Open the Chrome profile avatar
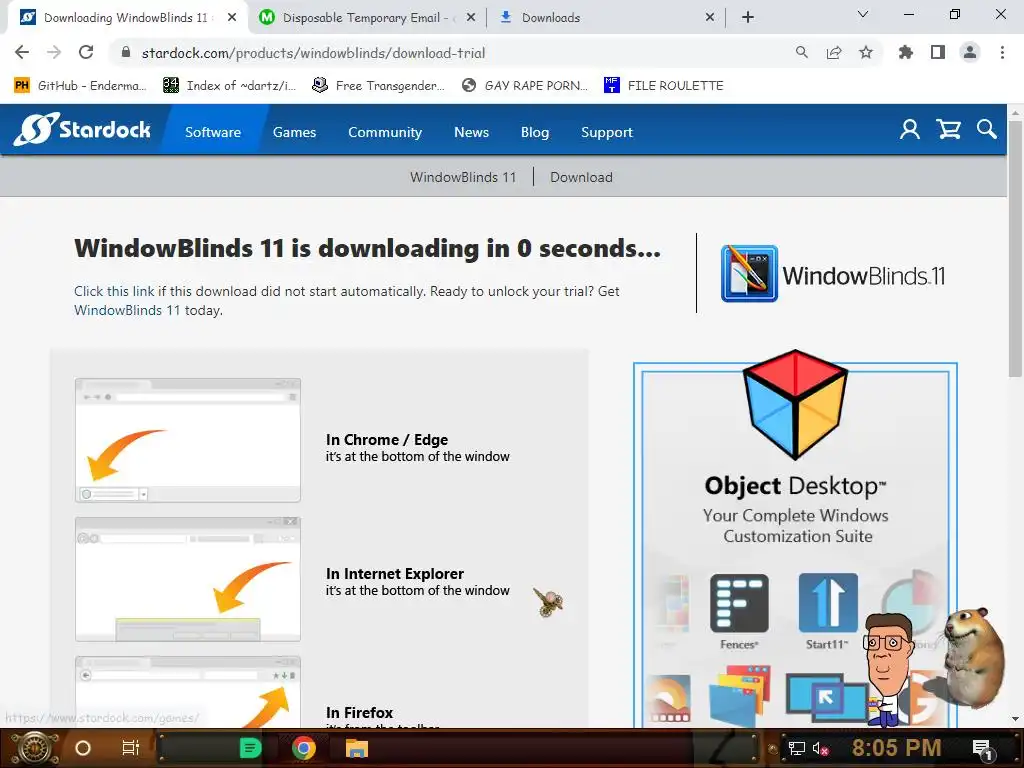The width and height of the screenshot is (1024, 768). click(970, 52)
